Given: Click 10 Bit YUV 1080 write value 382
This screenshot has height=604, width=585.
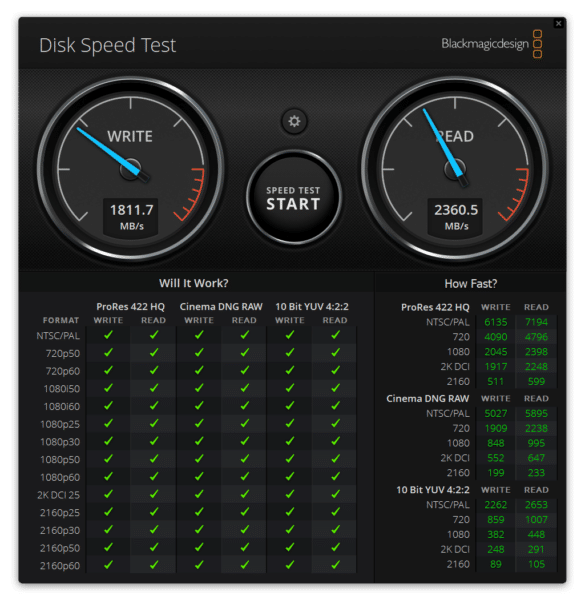Looking at the screenshot, I should [496, 535].
